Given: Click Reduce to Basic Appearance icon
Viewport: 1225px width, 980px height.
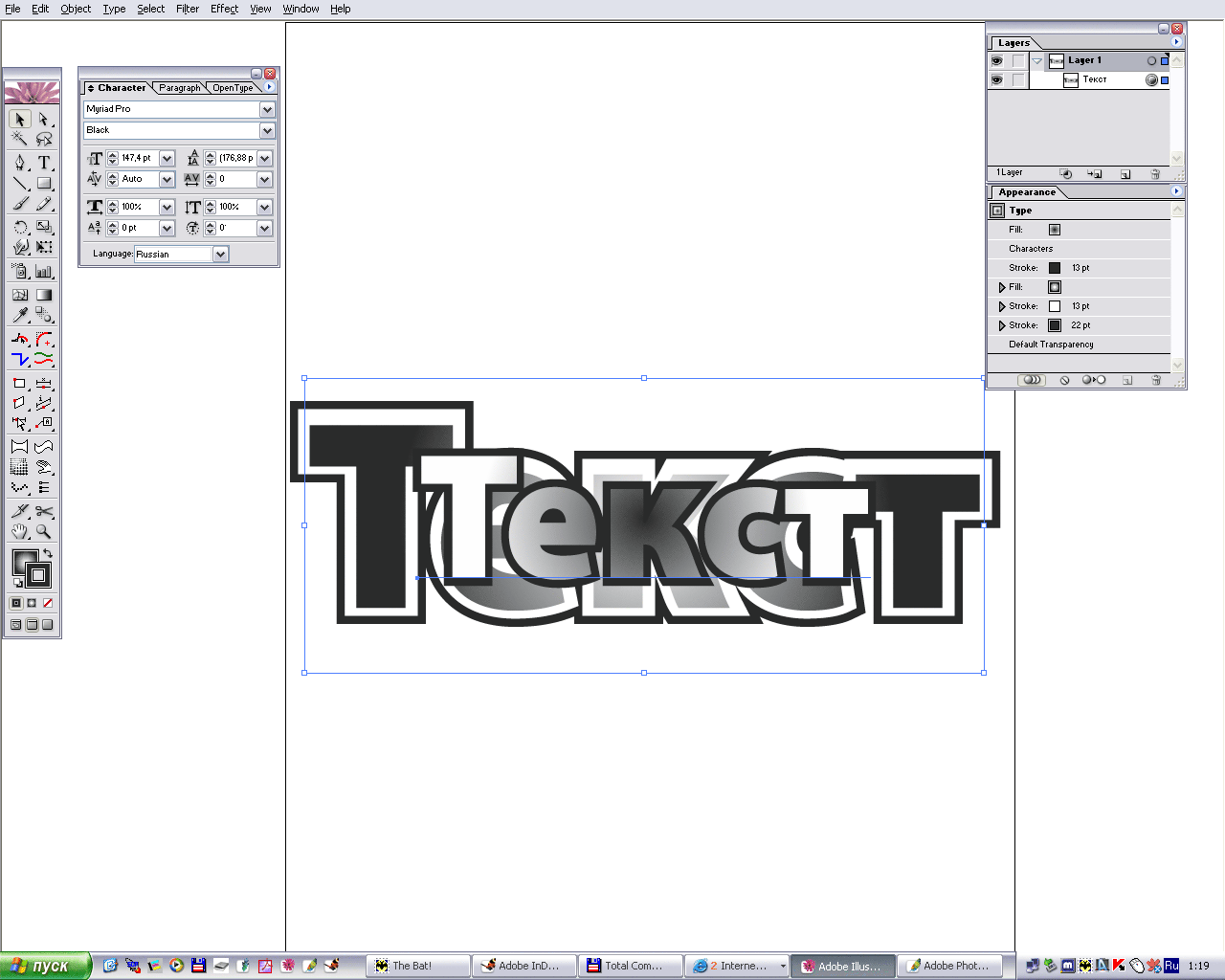Looking at the screenshot, I should coord(1094,380).
